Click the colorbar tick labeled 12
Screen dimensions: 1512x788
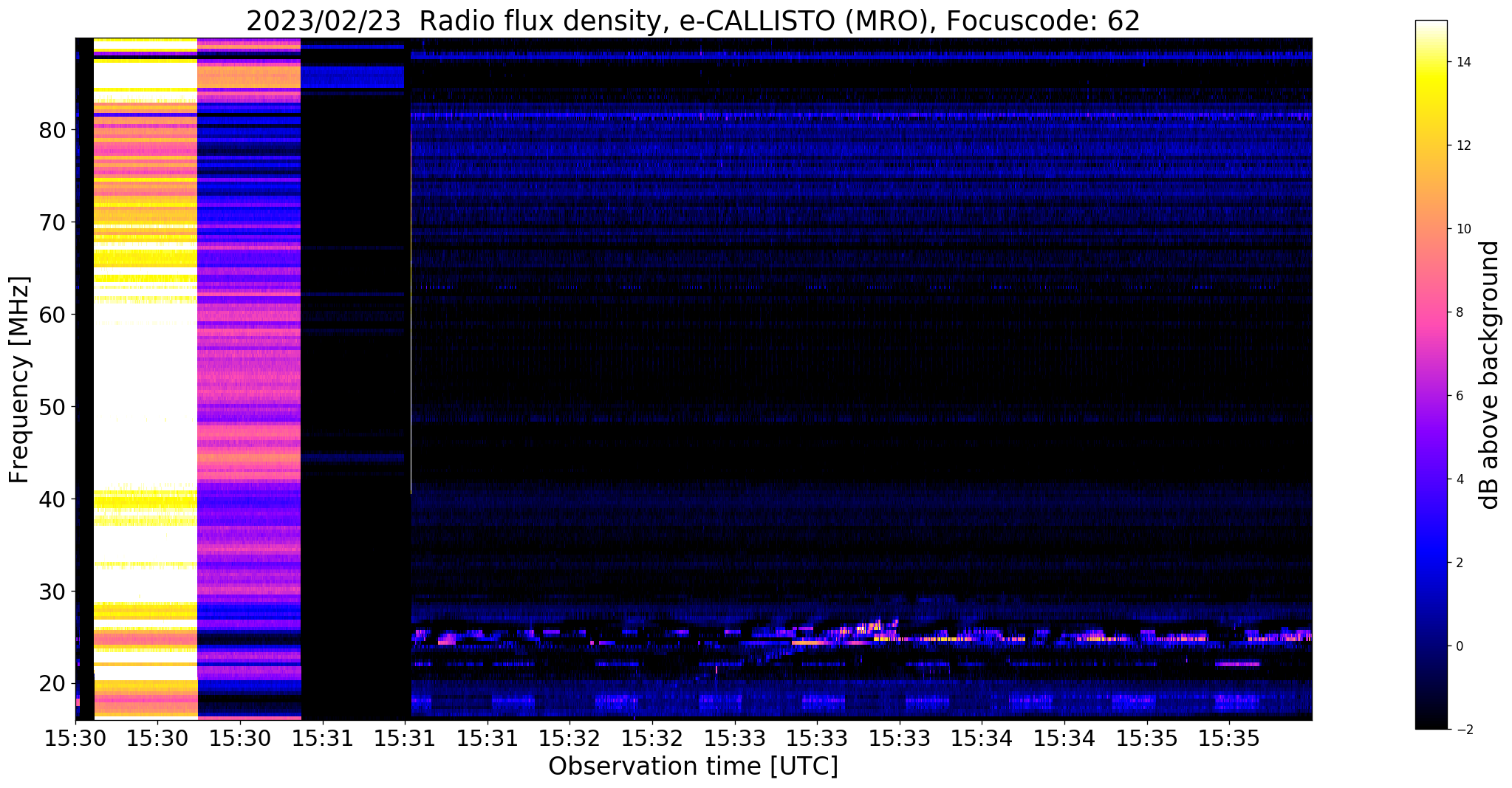click(1462, 145)
